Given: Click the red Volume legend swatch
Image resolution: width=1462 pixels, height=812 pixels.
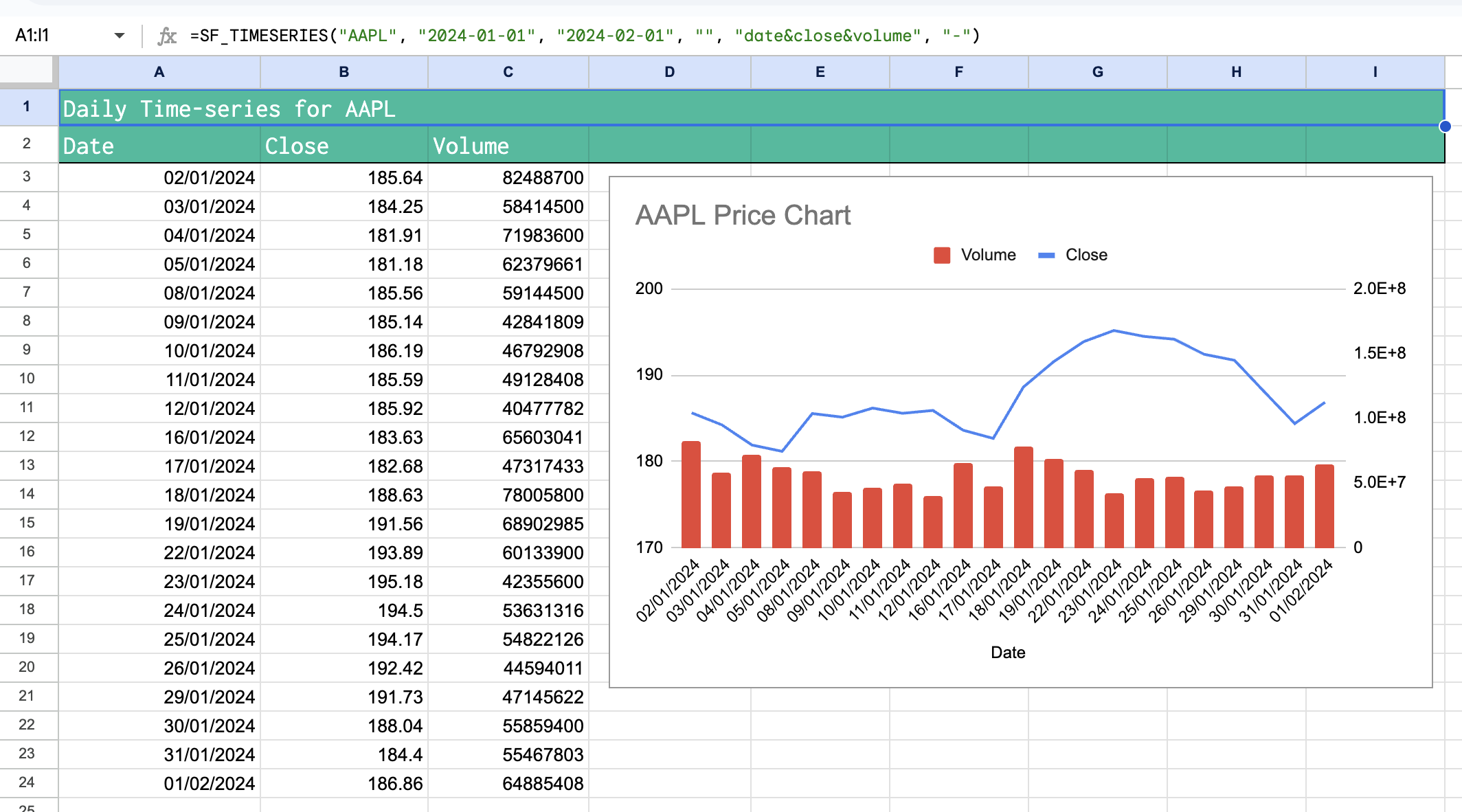Looking at the screenshot, I should (x=942, y=256).
